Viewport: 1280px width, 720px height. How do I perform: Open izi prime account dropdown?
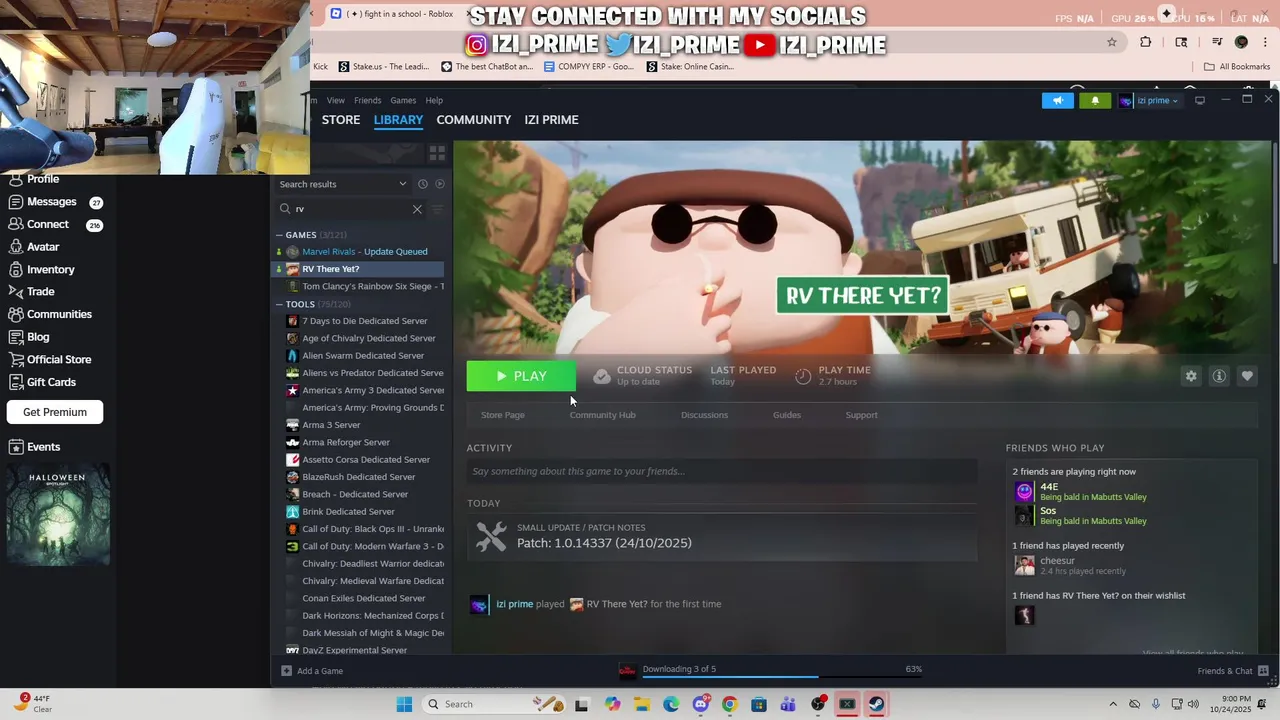click(1149, 100)
